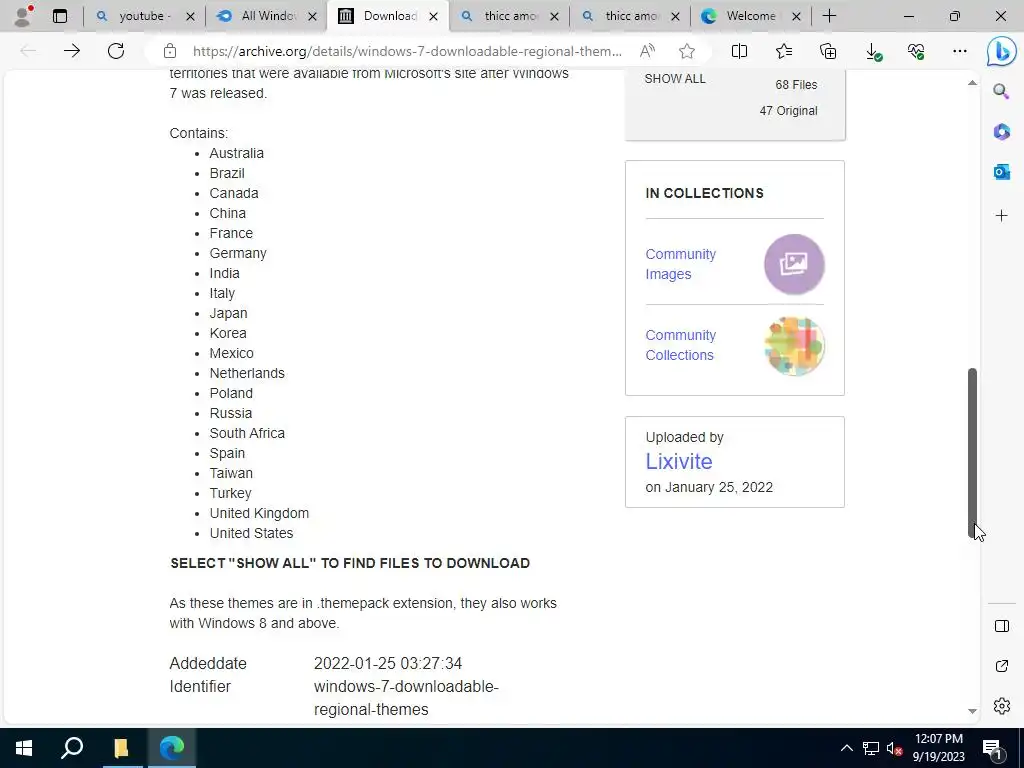Open a new browser tab
Image resolution: width=1024 pixels, height=768 pixels.
[829, 16]
